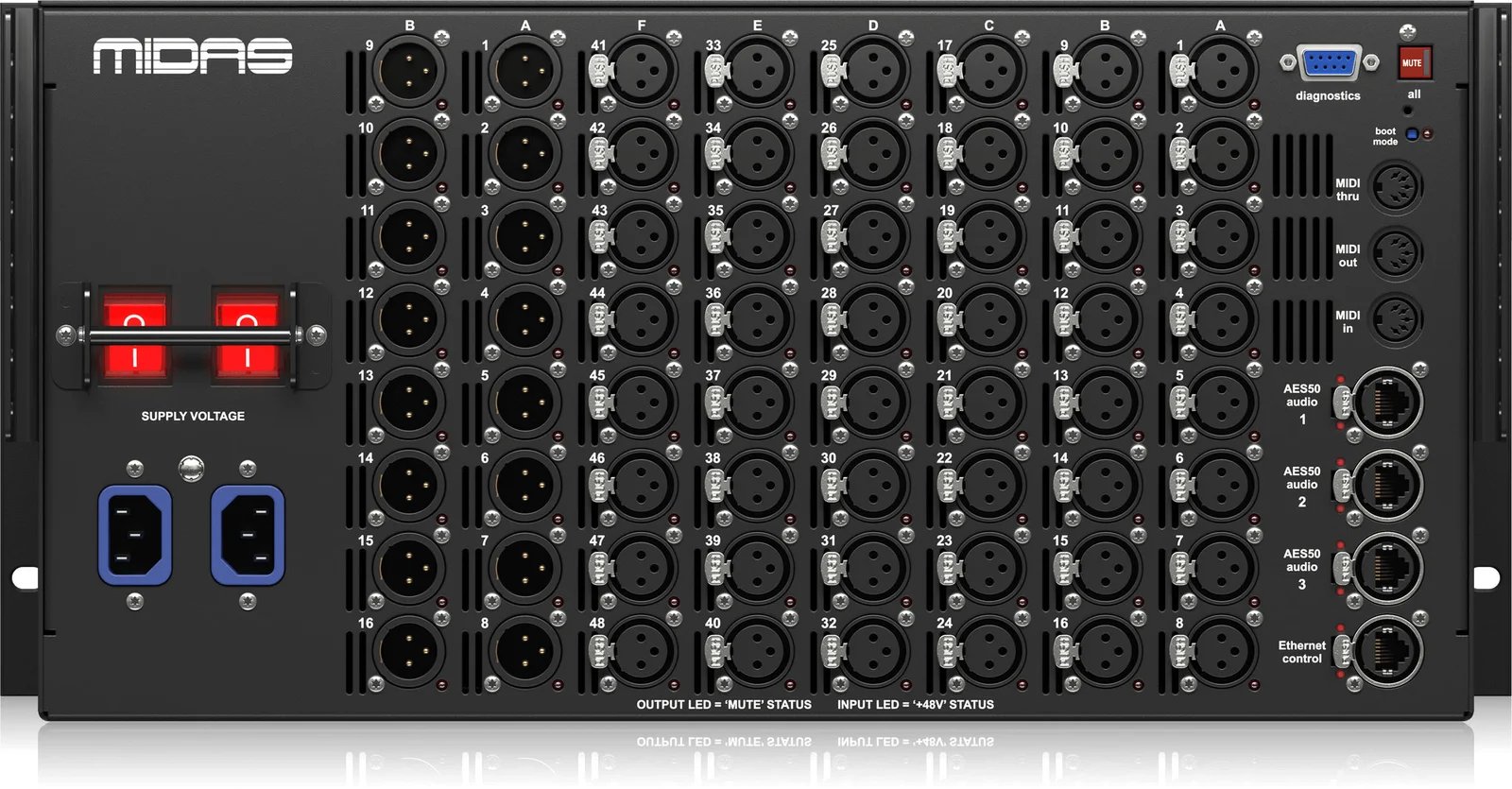Select the MIDI out connector
Viewport: 1512px width, 789px height.
[1396, 253]
